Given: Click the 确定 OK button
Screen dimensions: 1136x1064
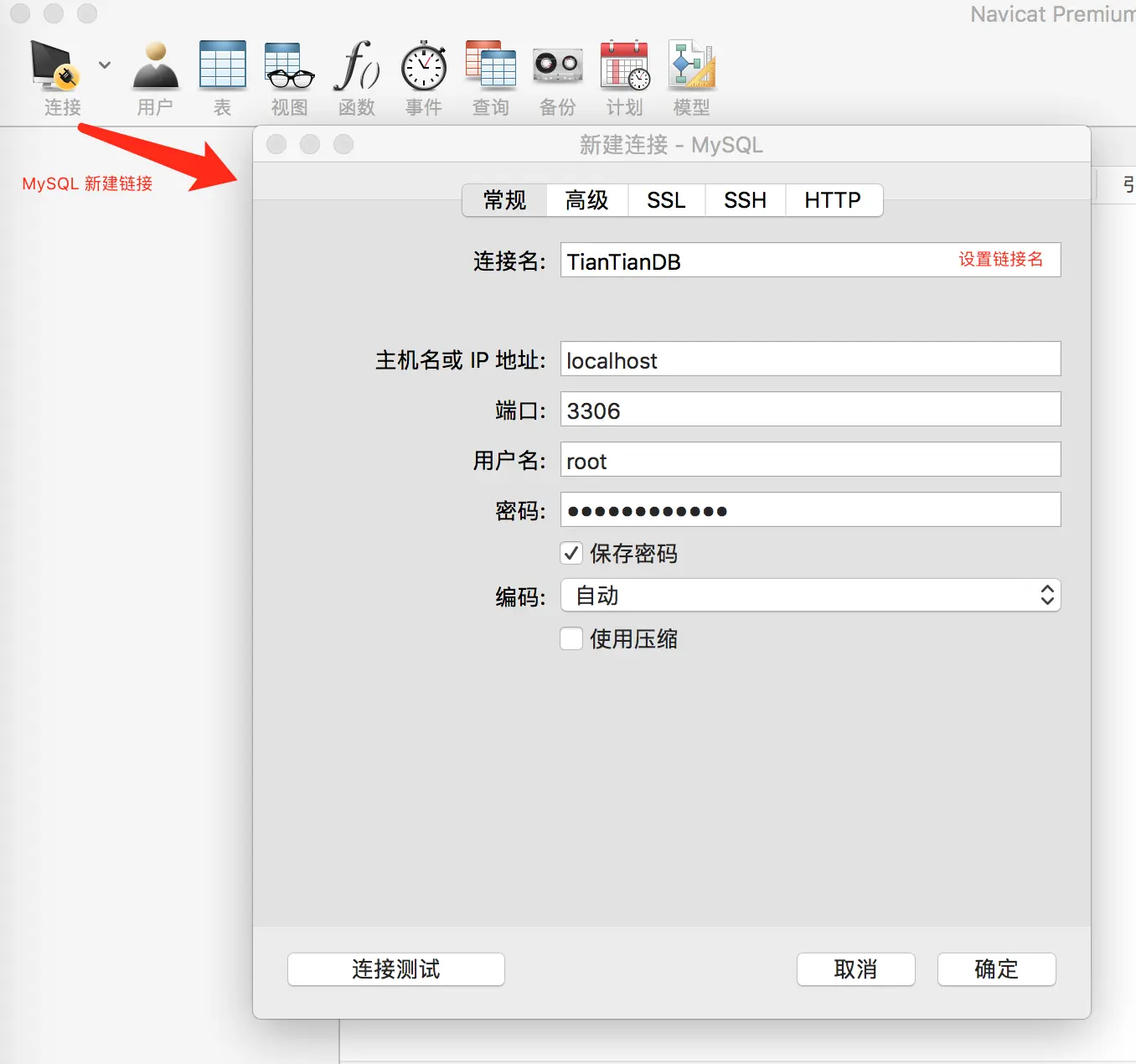Looking at the screenshot, I should 996,969.
